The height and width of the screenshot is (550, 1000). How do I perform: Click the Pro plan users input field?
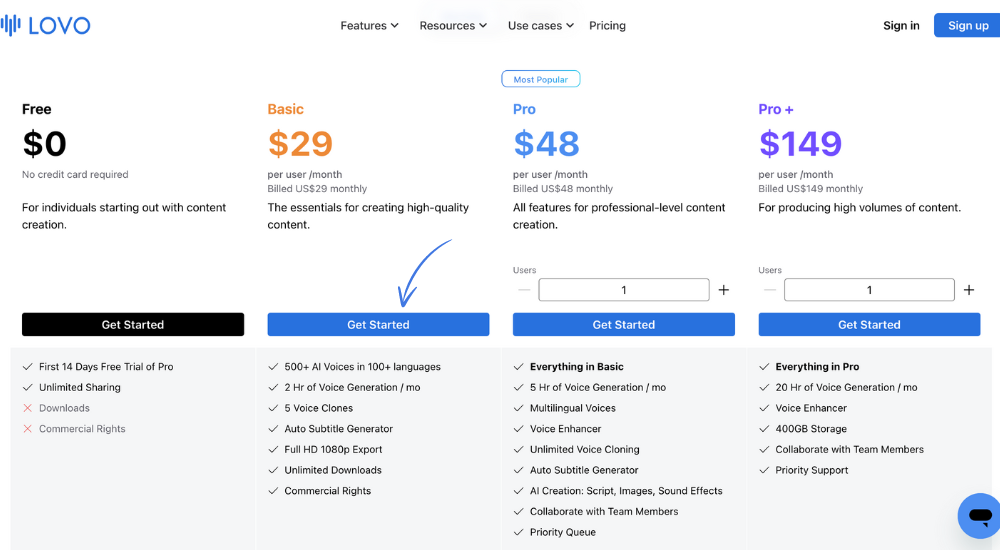pyautogui.click(x=624, y=290)
